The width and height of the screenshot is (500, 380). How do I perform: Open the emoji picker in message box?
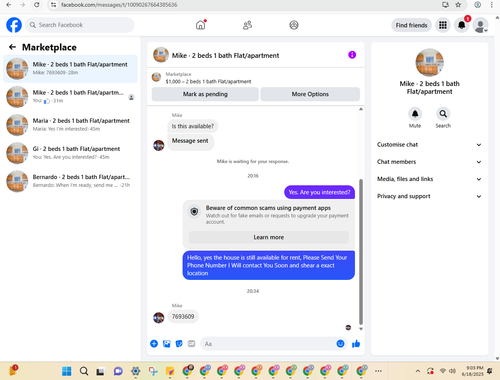pos(340,344)
